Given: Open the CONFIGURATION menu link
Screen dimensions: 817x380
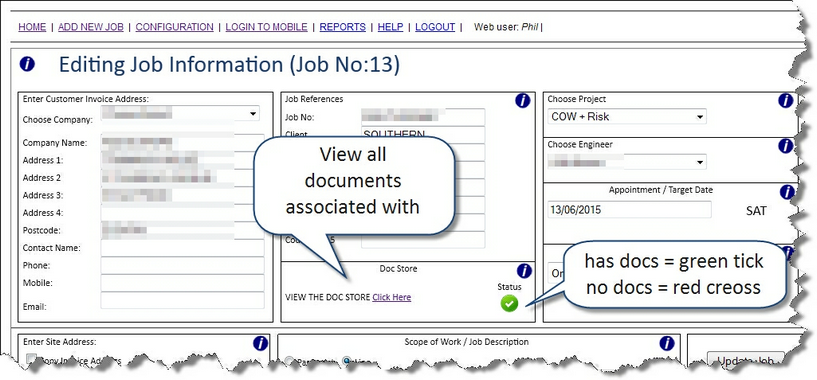Looking at the screenshot, I should [x=175, y=27].
